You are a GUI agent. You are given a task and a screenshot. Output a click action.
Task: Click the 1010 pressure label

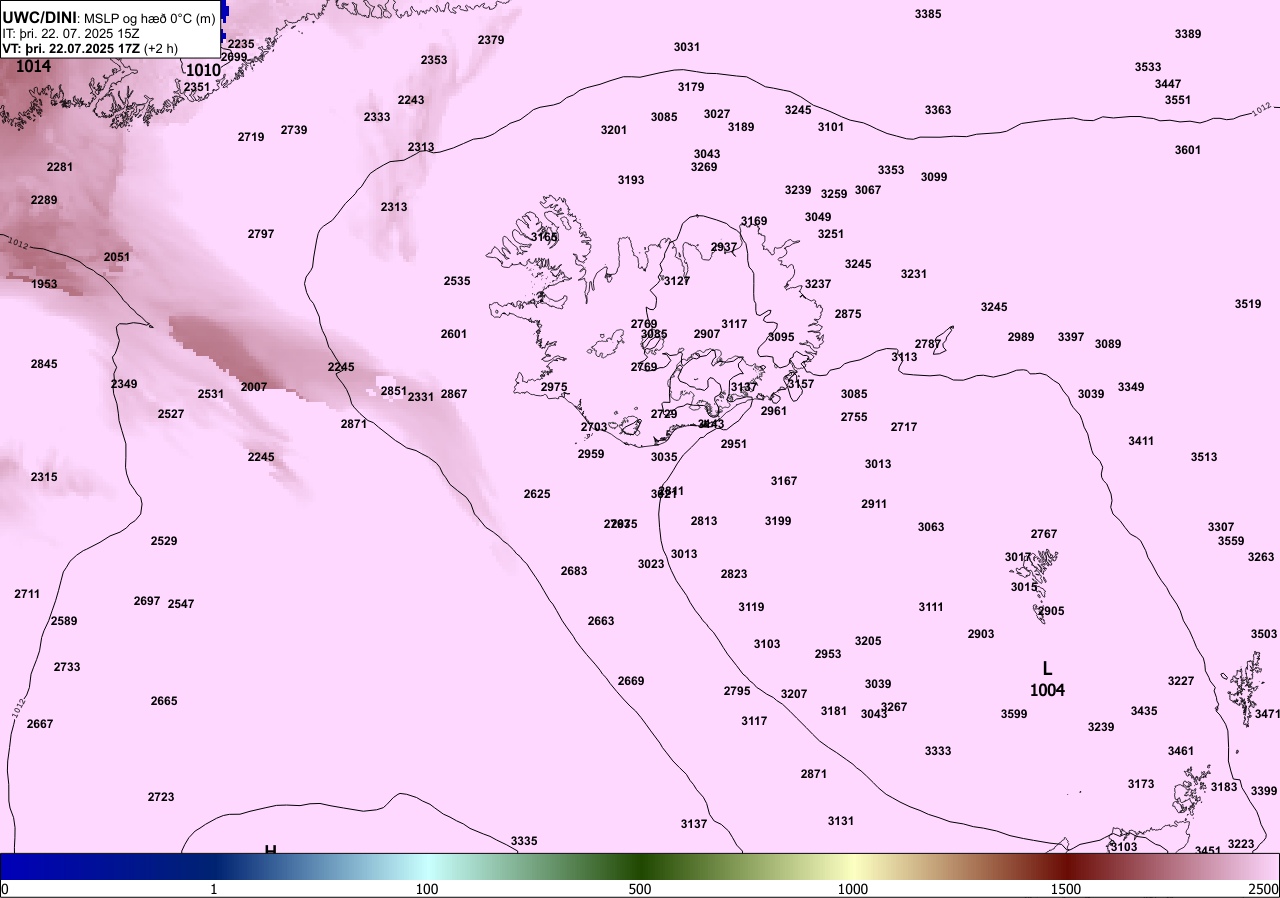click(203, 70)
